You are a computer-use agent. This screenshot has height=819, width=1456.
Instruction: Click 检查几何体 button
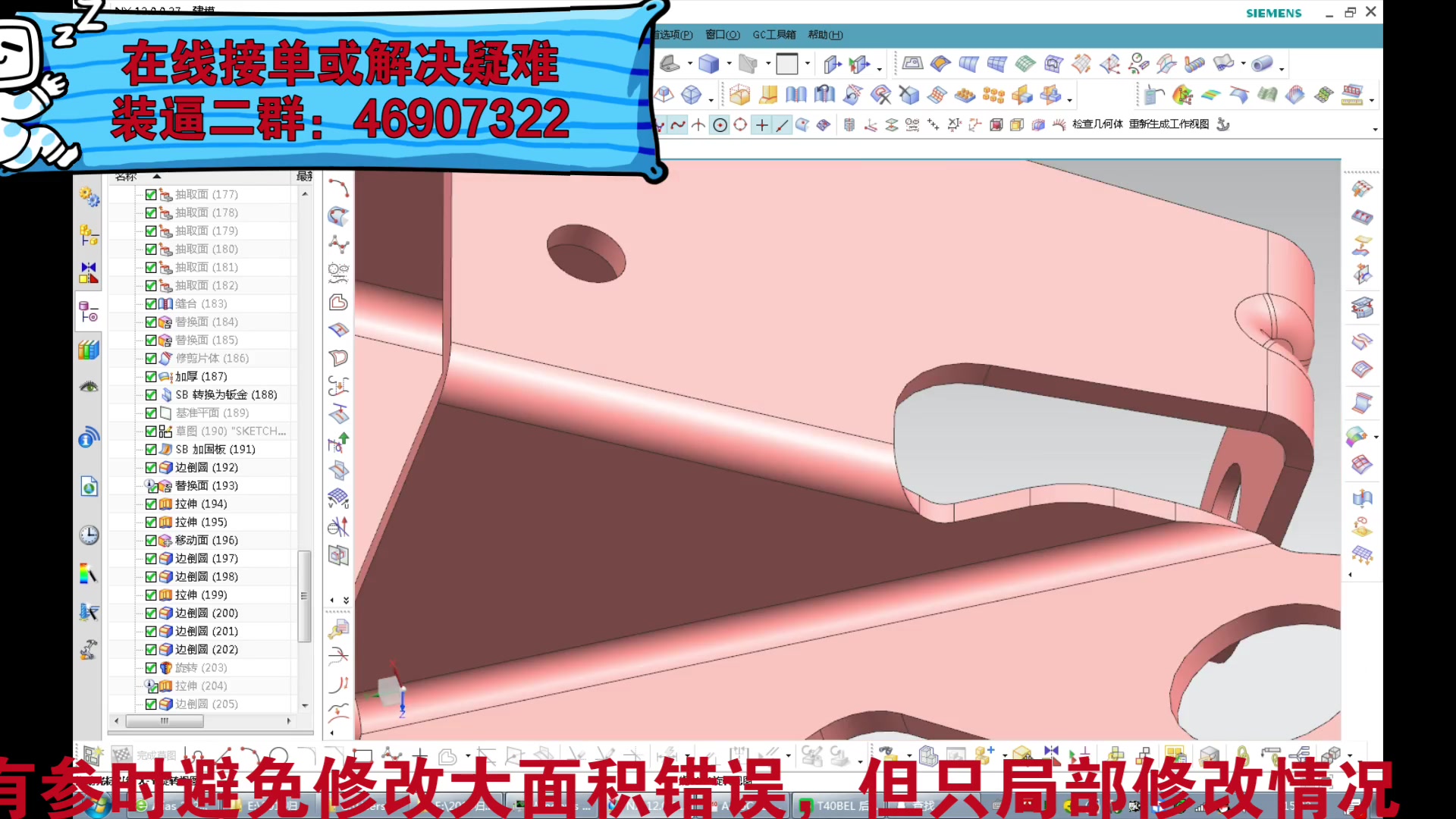tap(1097, 124)
